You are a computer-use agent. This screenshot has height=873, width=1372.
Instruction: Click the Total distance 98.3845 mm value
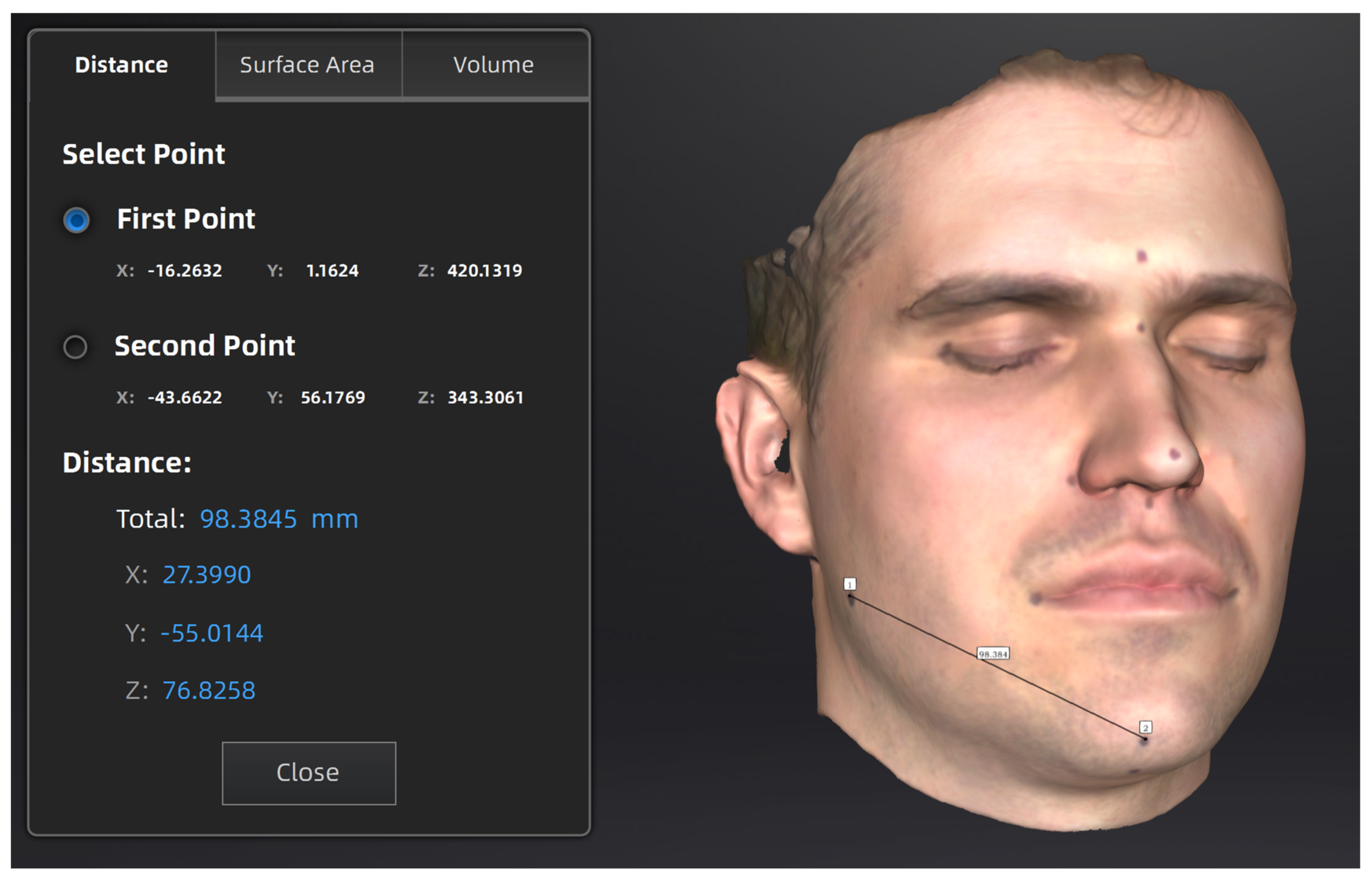pos(279,519)
